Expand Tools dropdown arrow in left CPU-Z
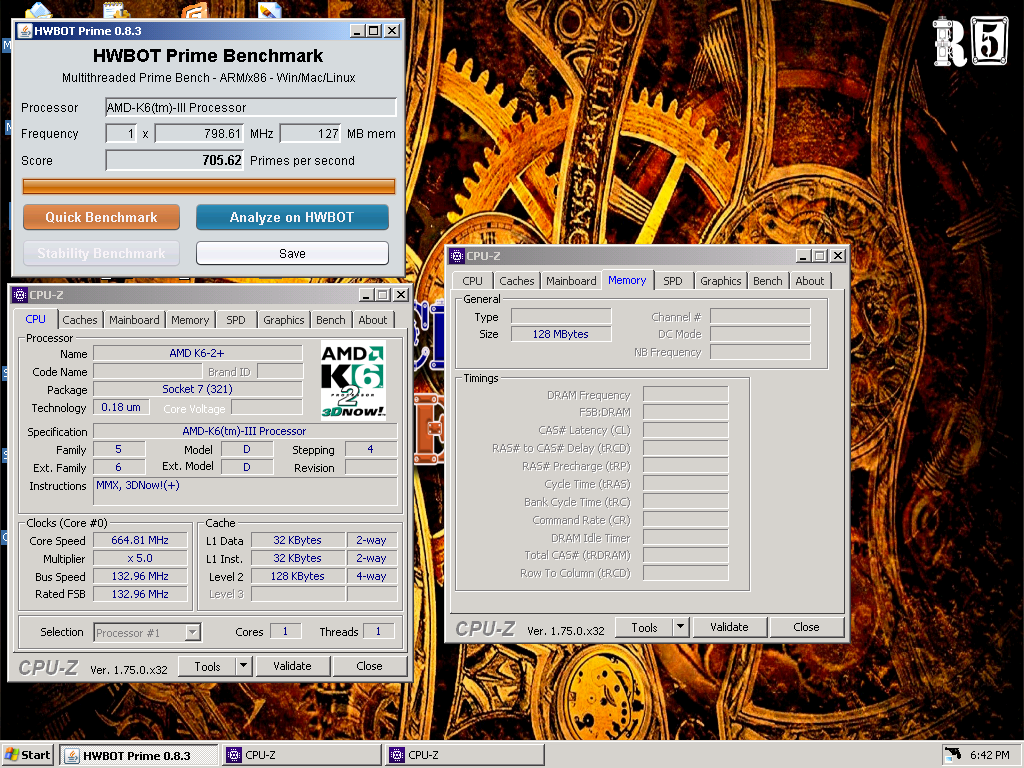Image resolution: width=1024 pixels, height=768 pixels. click(x=243, y=666)
